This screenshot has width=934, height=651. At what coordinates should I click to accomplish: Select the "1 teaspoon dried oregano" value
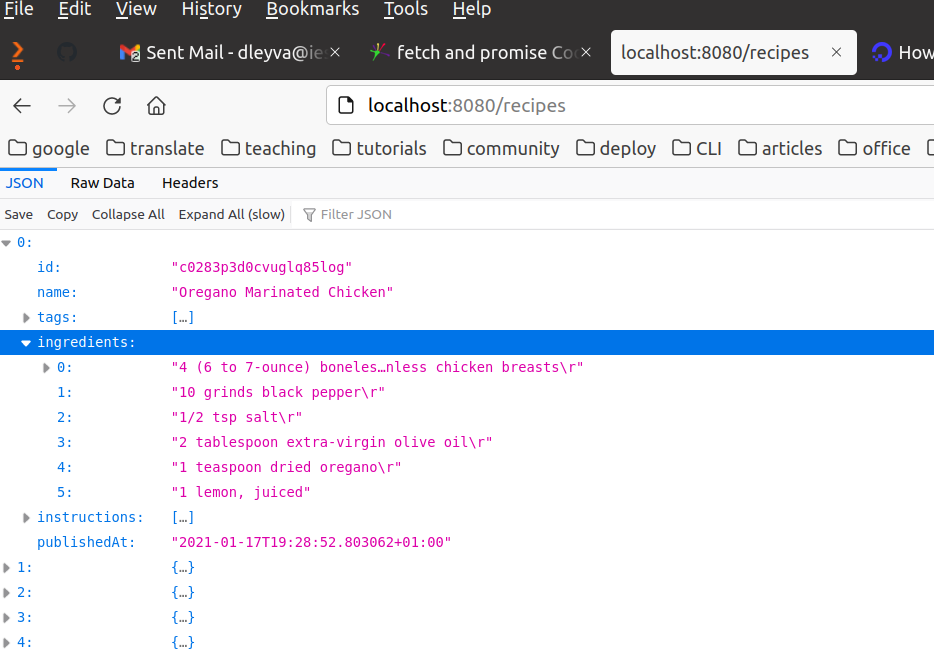(x=287, y=468)
